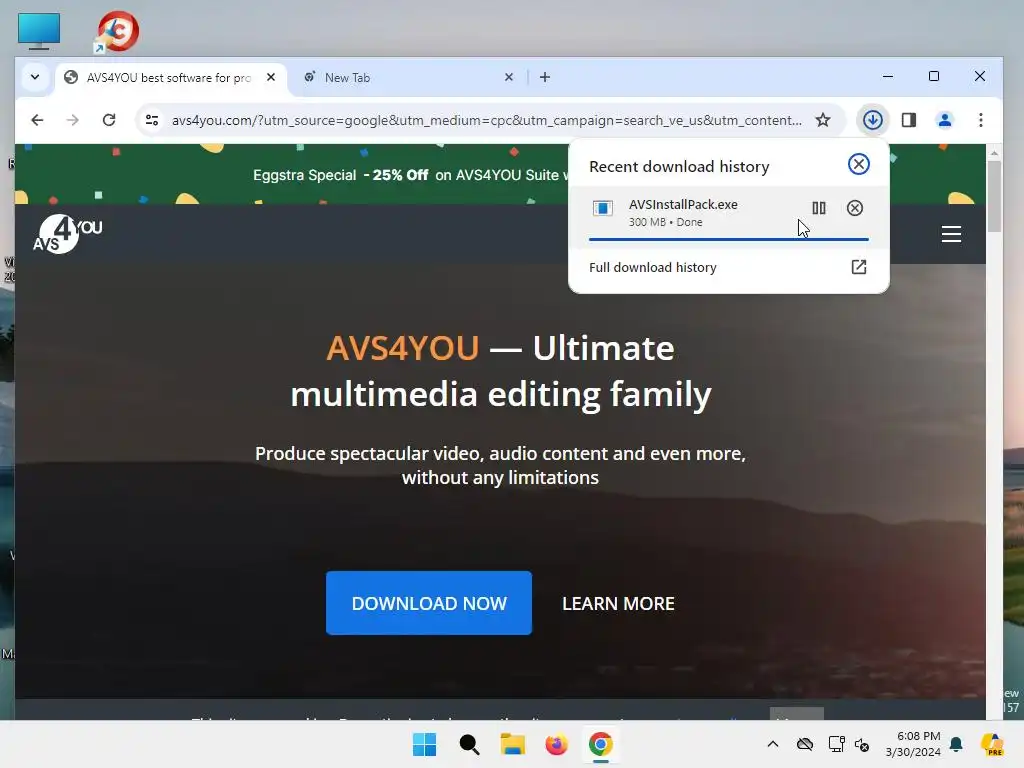Screen dimensions: 1024x768
Task: Open the network tray icon
Action: 836,744
